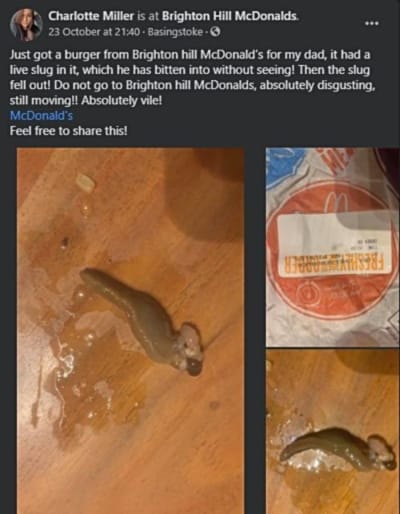Follow the blue McDonald's tagged page link
The image size is (400, 514).
pyautogui.click(x=41, y=115)
